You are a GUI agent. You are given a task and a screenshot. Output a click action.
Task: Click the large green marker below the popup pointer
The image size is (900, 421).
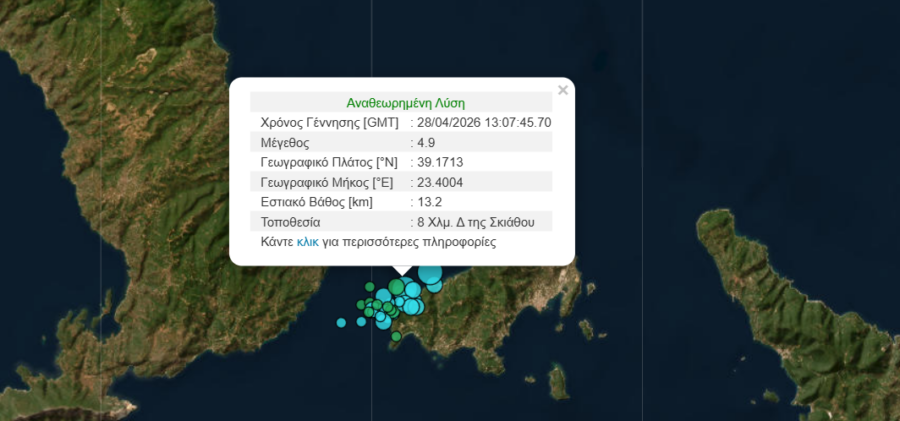point(397,287)
